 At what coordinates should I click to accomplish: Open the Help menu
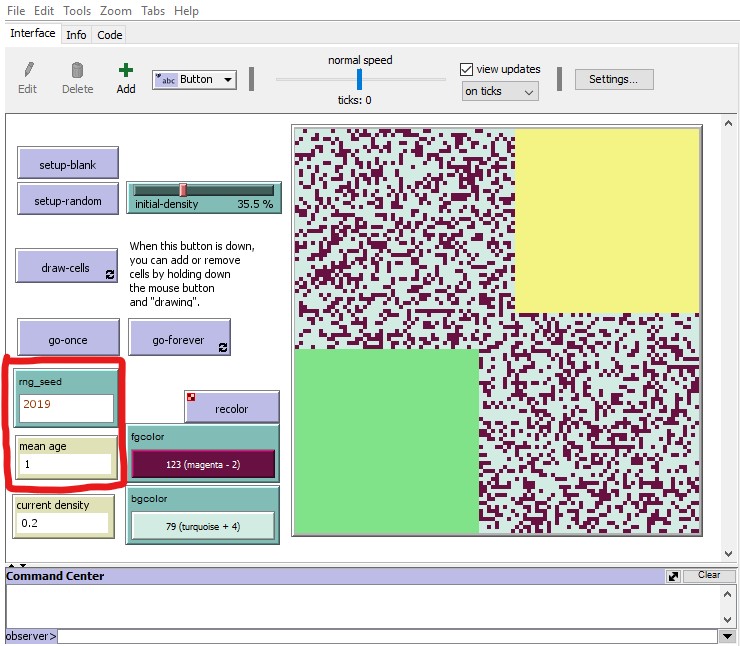[x=186, y=10]
